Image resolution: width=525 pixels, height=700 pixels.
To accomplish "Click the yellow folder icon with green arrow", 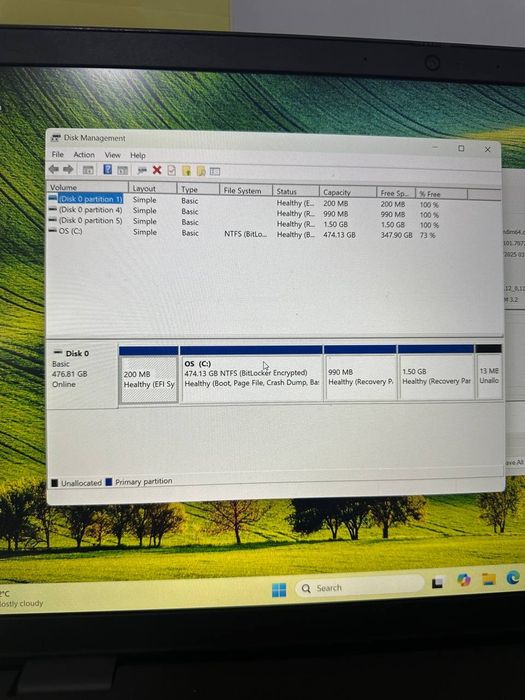I will (x=186, y=171).
